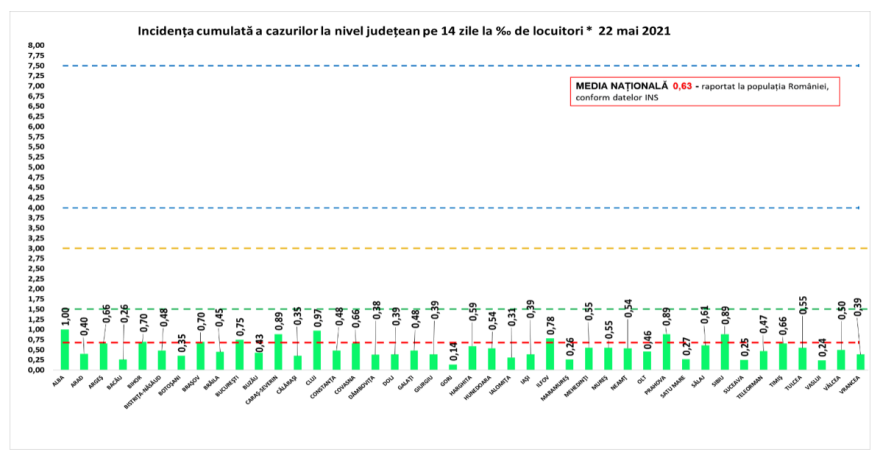Click the 8,00 label on the y-axis
This screenshot has width=880, height=458.
pyautogui.click(x=36, y=46)
